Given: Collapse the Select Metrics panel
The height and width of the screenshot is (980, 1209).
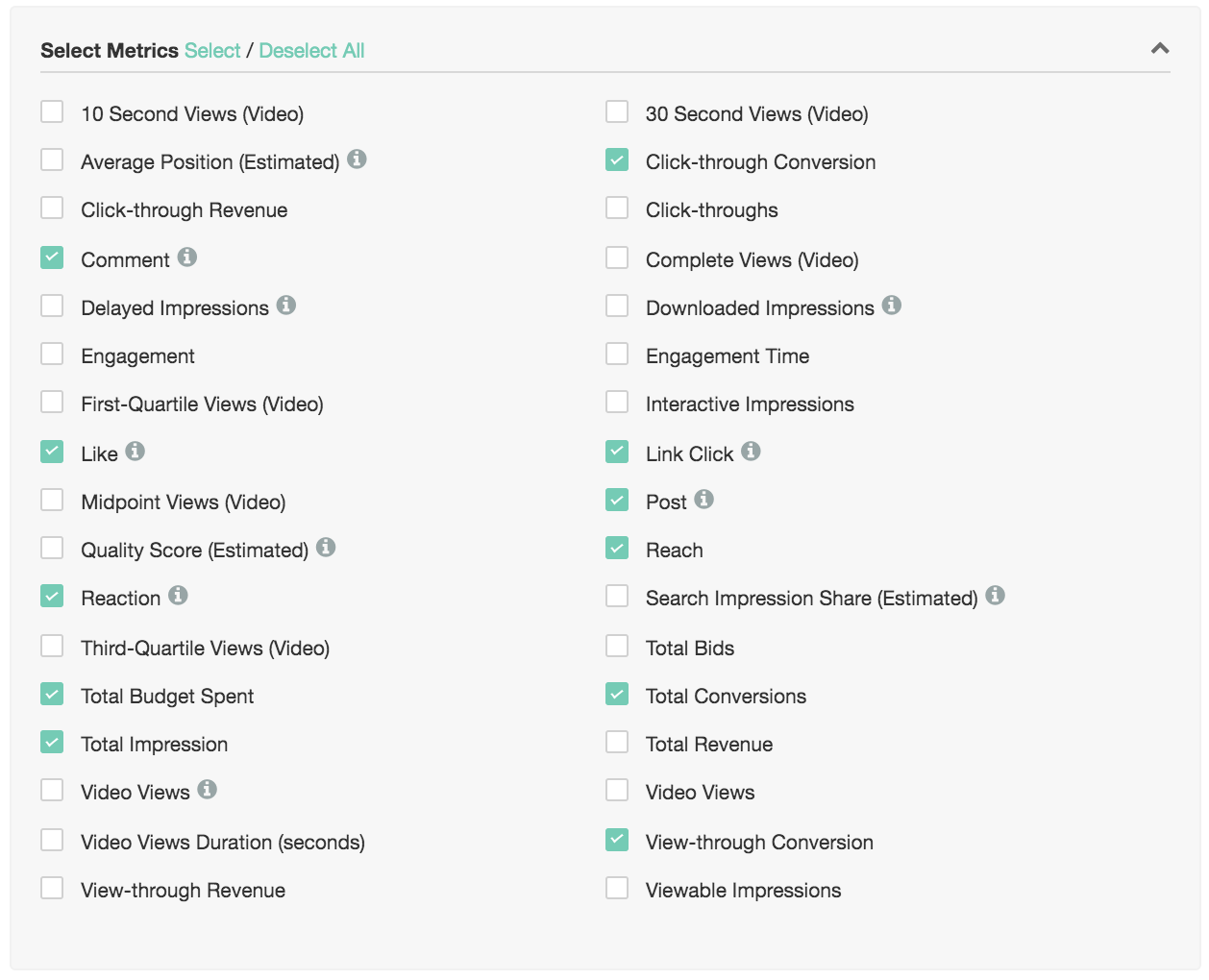Looking at the screenshot, I should [1160, 48].
